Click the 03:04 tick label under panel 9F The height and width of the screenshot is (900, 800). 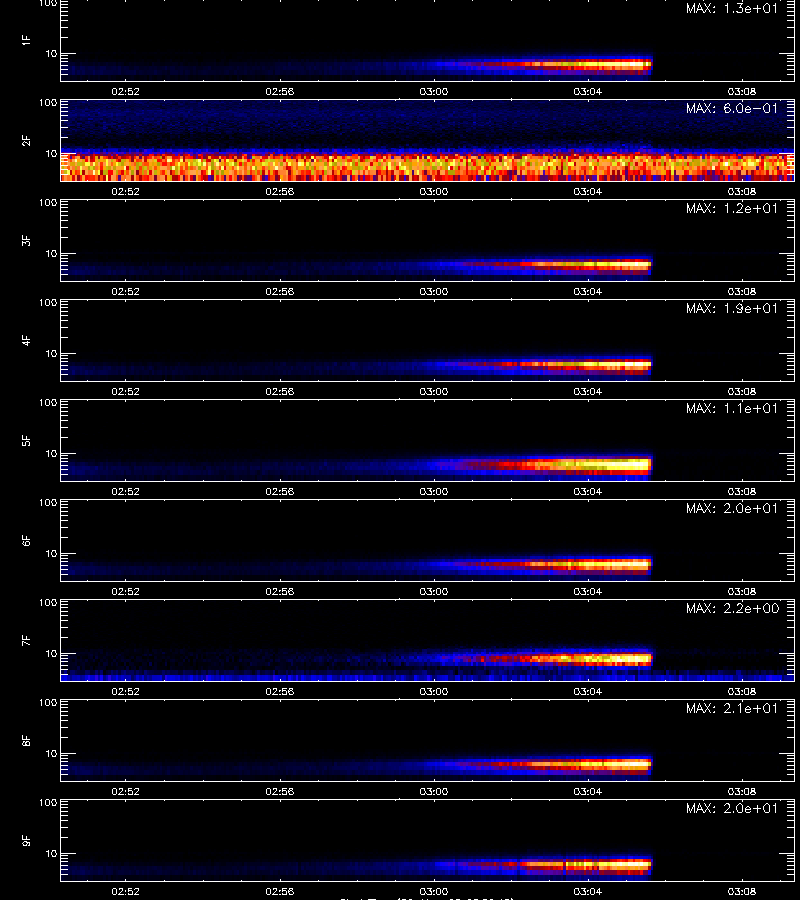click(x=588, y=891)
